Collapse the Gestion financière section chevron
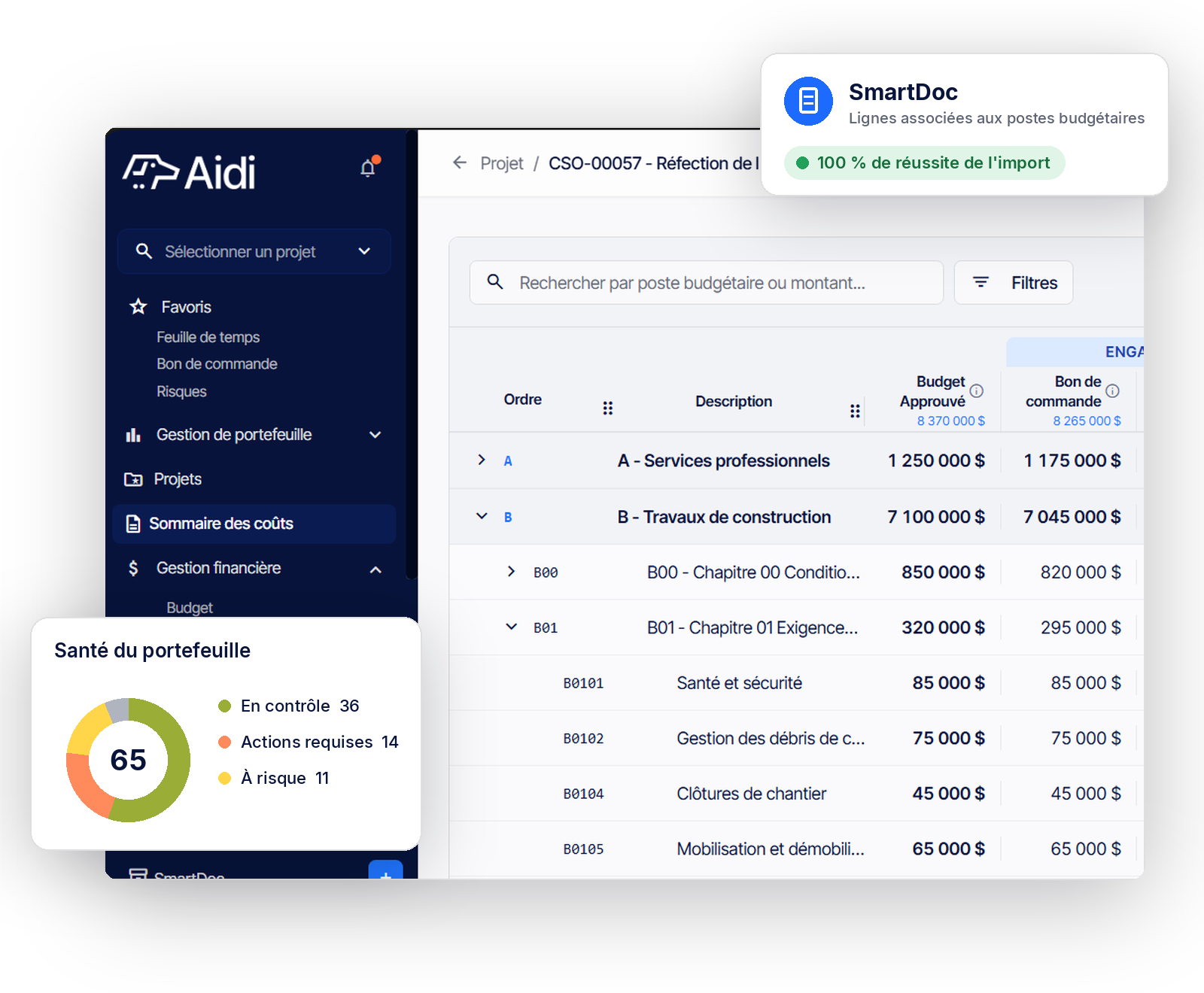Viewport: 1204px width, 993px height. 375,569
